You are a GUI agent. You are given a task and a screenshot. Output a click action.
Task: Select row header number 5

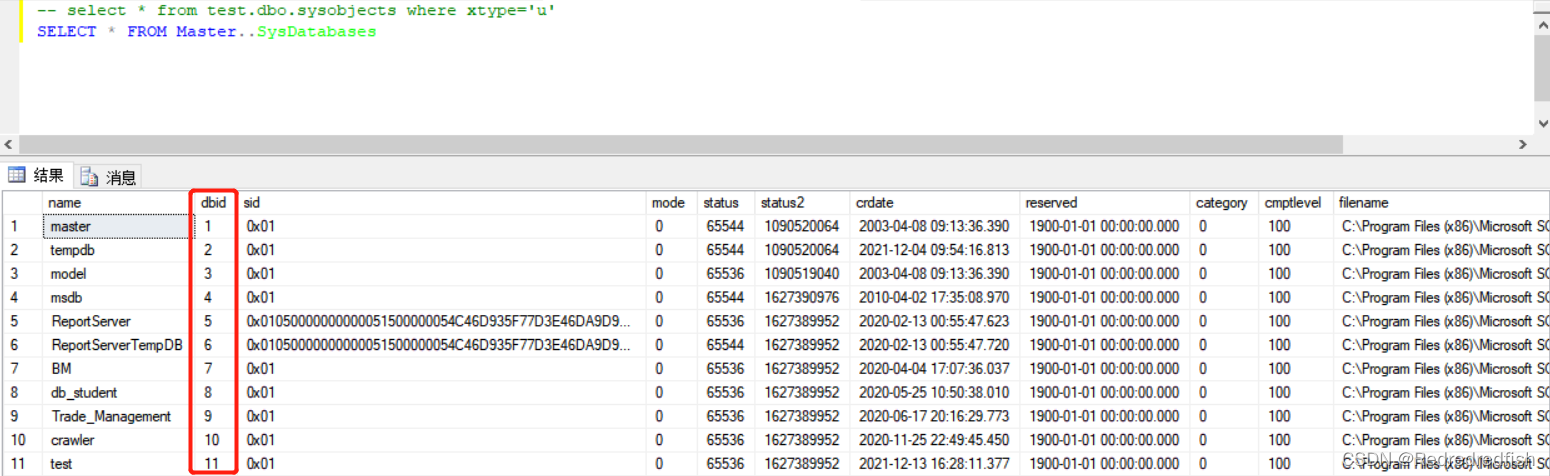click(22, 321)
